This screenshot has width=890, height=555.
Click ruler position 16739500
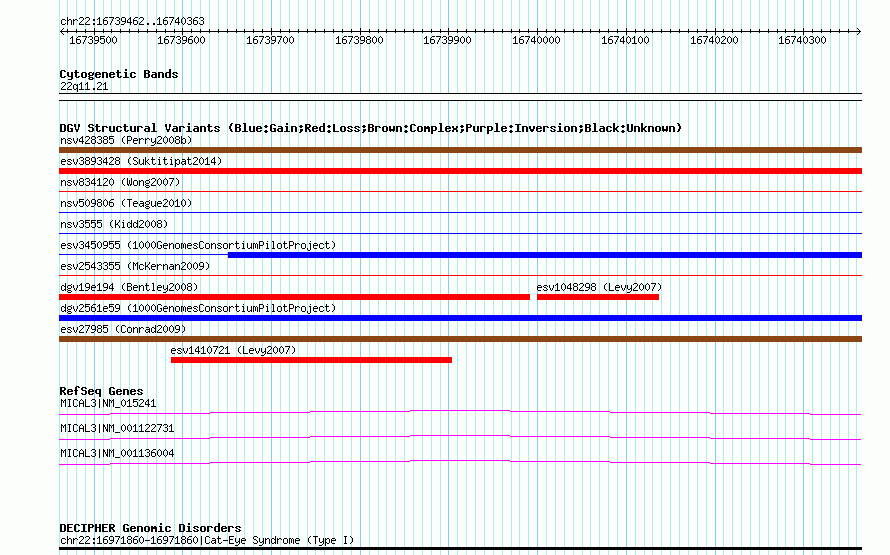93,40
